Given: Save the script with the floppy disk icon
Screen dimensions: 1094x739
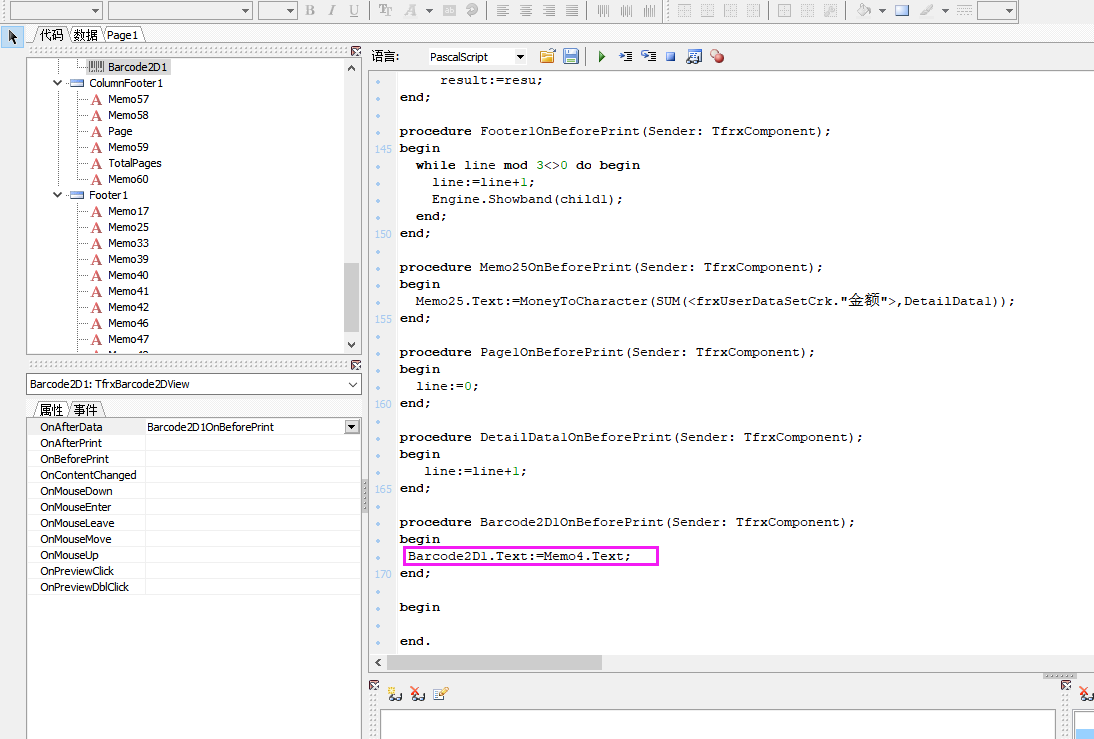Looking at the screenshot, I should tap(571, 57).
